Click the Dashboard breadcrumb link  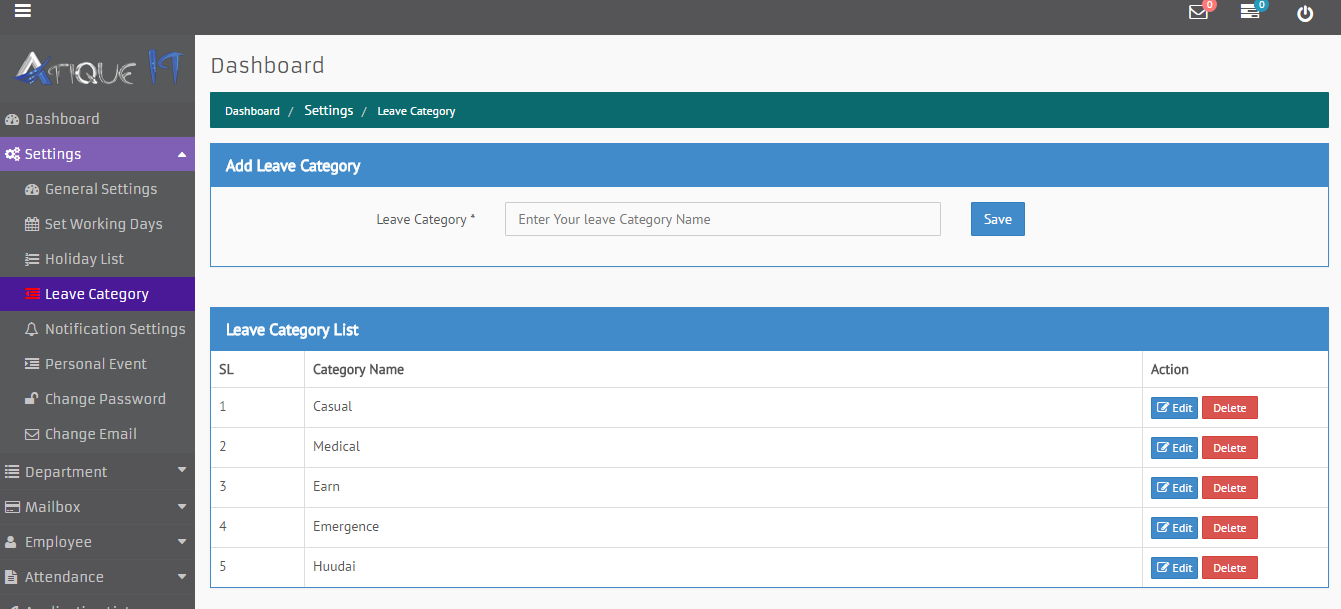click(x=252, y=111)
